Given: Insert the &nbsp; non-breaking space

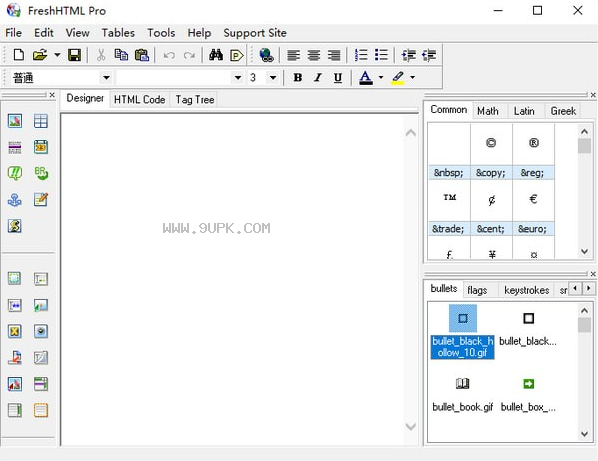Looking at the screenshot, I should tap(449, 152).
